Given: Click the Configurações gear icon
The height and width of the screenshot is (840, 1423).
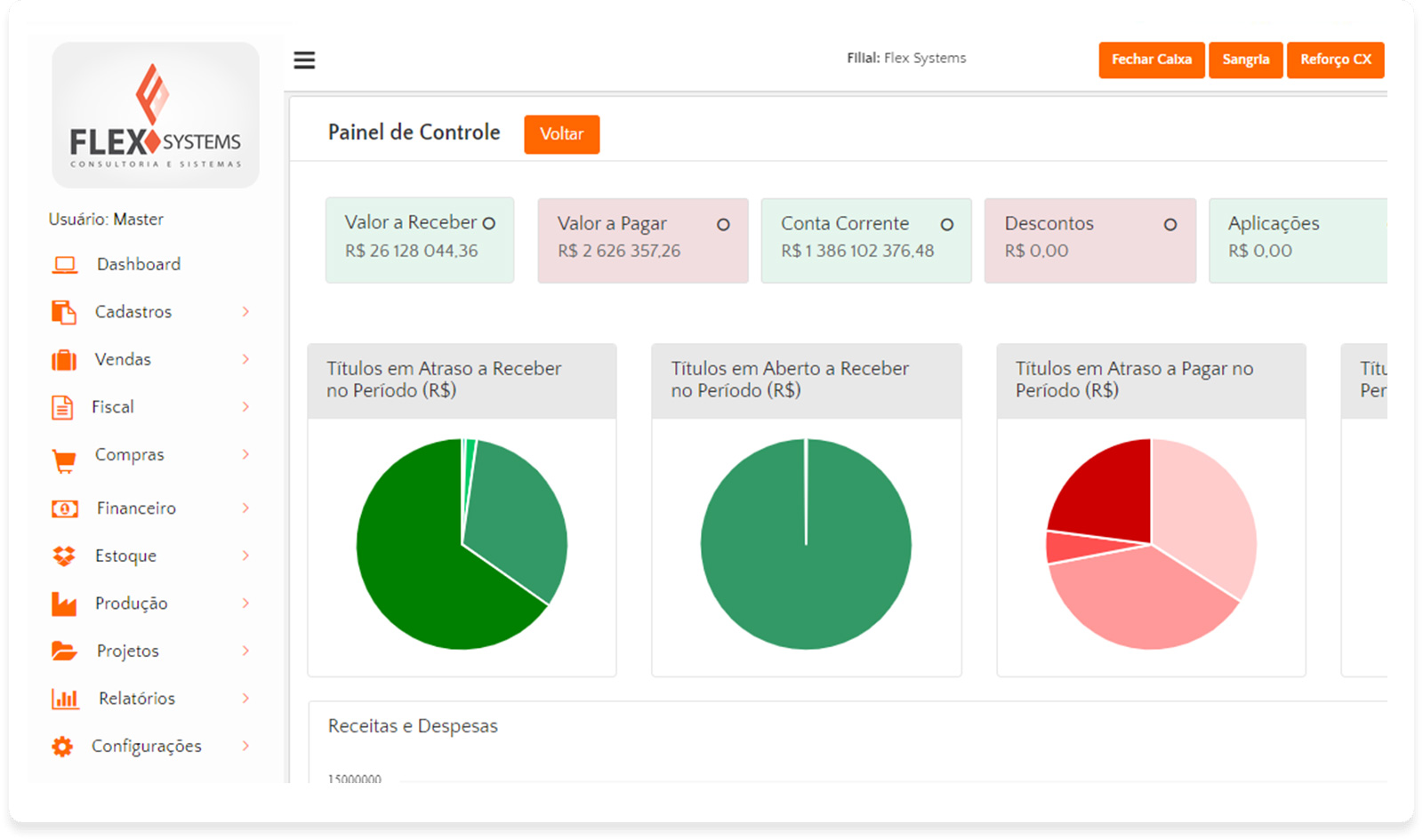Looking at the screenshot, I should 62,747.
